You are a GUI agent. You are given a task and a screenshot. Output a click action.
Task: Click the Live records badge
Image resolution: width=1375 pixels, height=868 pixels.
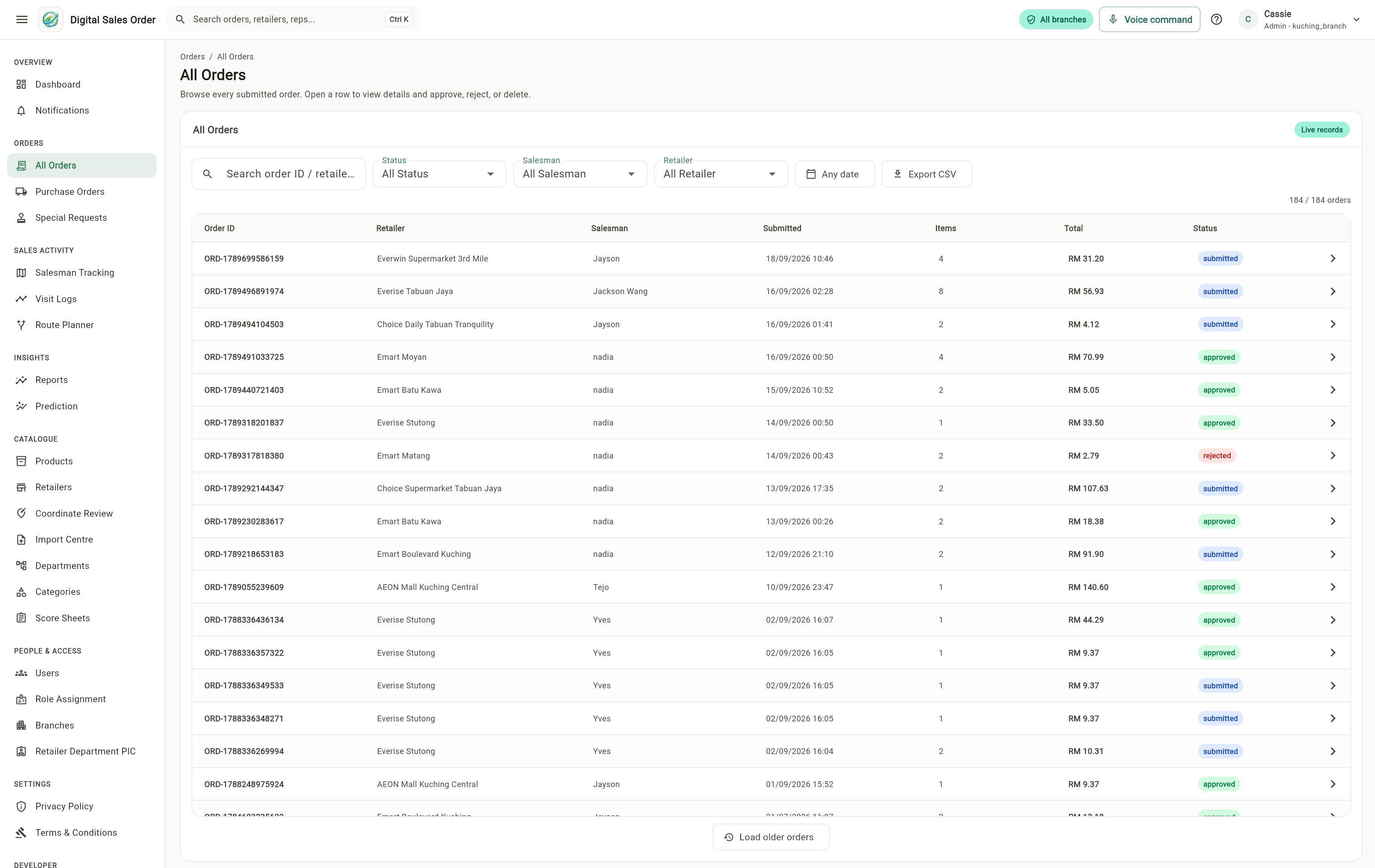coord(1321,130)
